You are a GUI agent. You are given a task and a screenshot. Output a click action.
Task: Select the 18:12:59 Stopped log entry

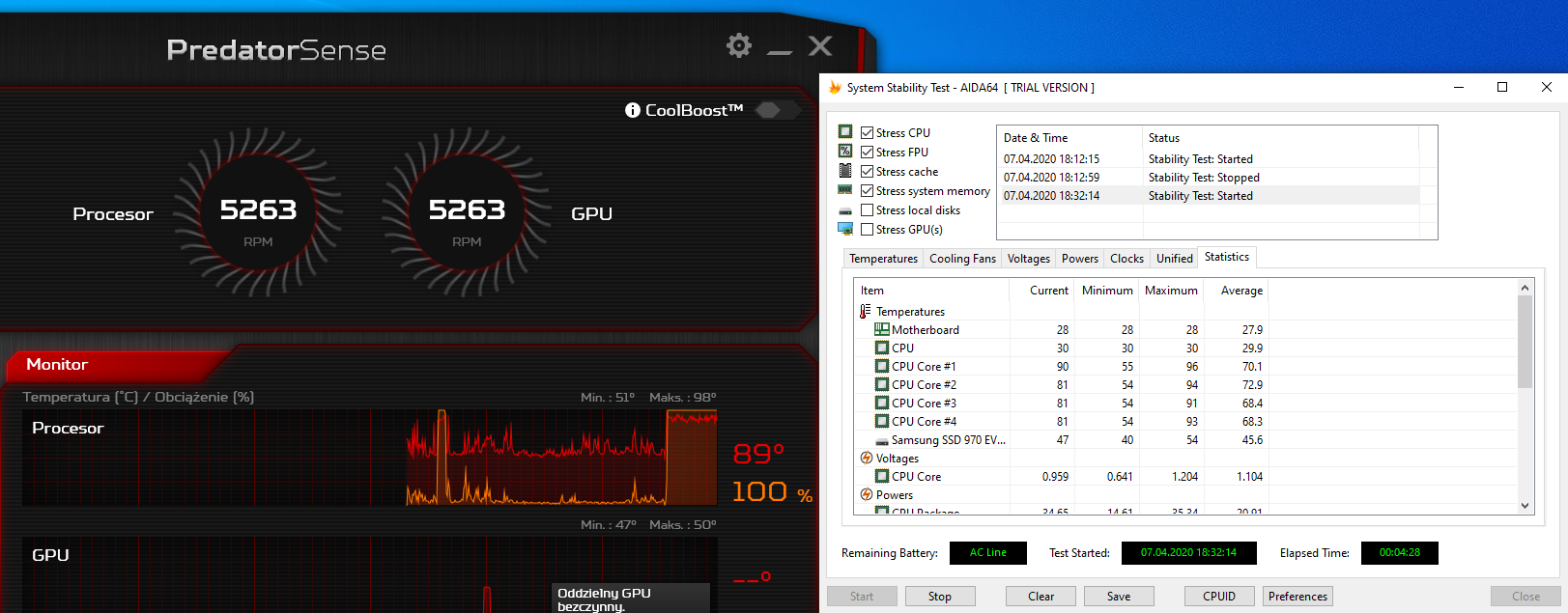point(1208,178)
